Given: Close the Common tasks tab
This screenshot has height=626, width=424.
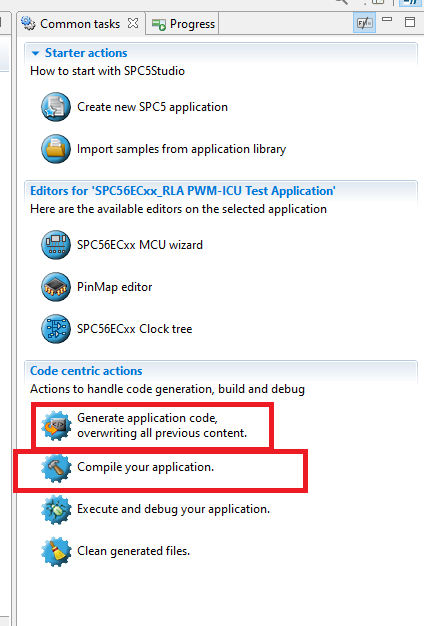Looking at the screenshot, I should point(133,24).
